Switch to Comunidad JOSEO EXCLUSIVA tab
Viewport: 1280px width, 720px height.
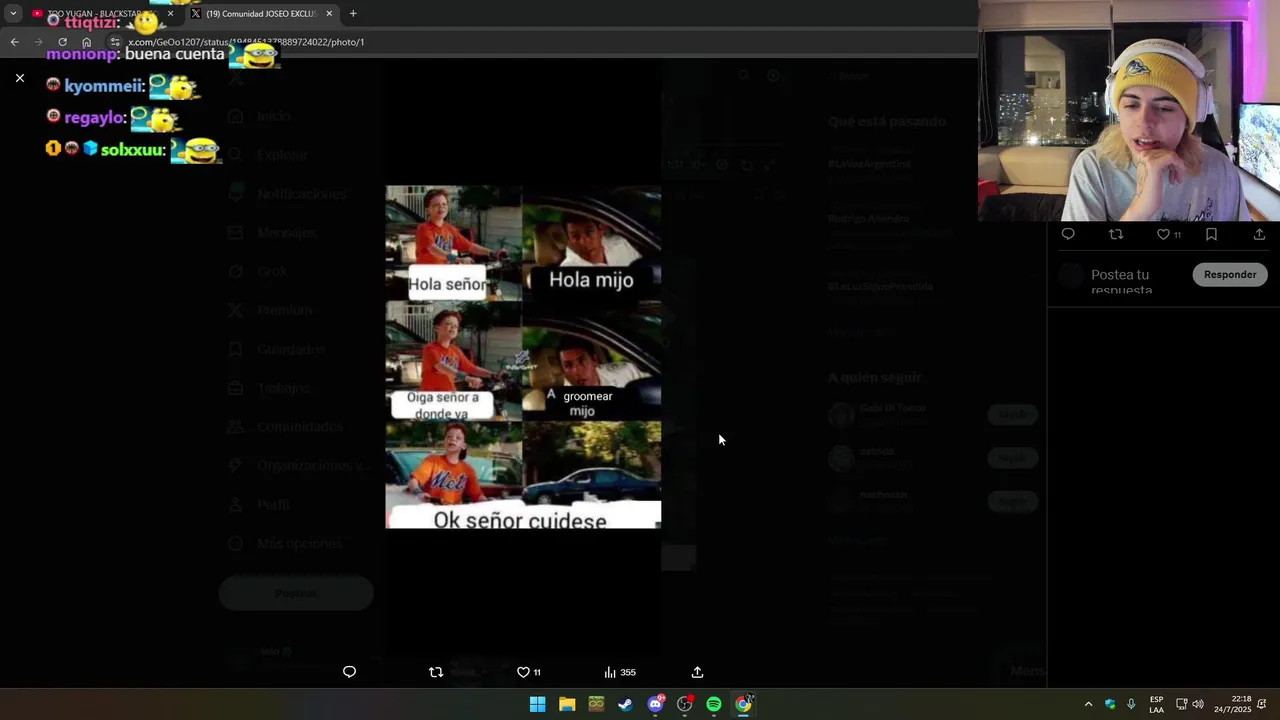click(260, 14)
